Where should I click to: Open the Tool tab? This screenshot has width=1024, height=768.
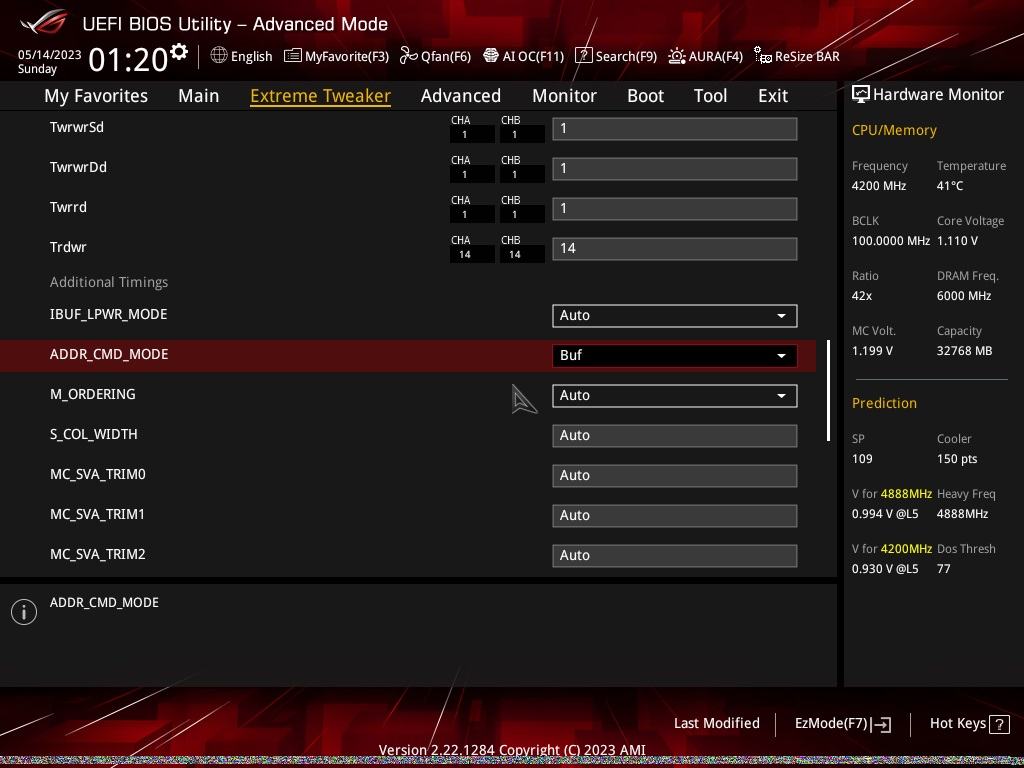point(711,96)
